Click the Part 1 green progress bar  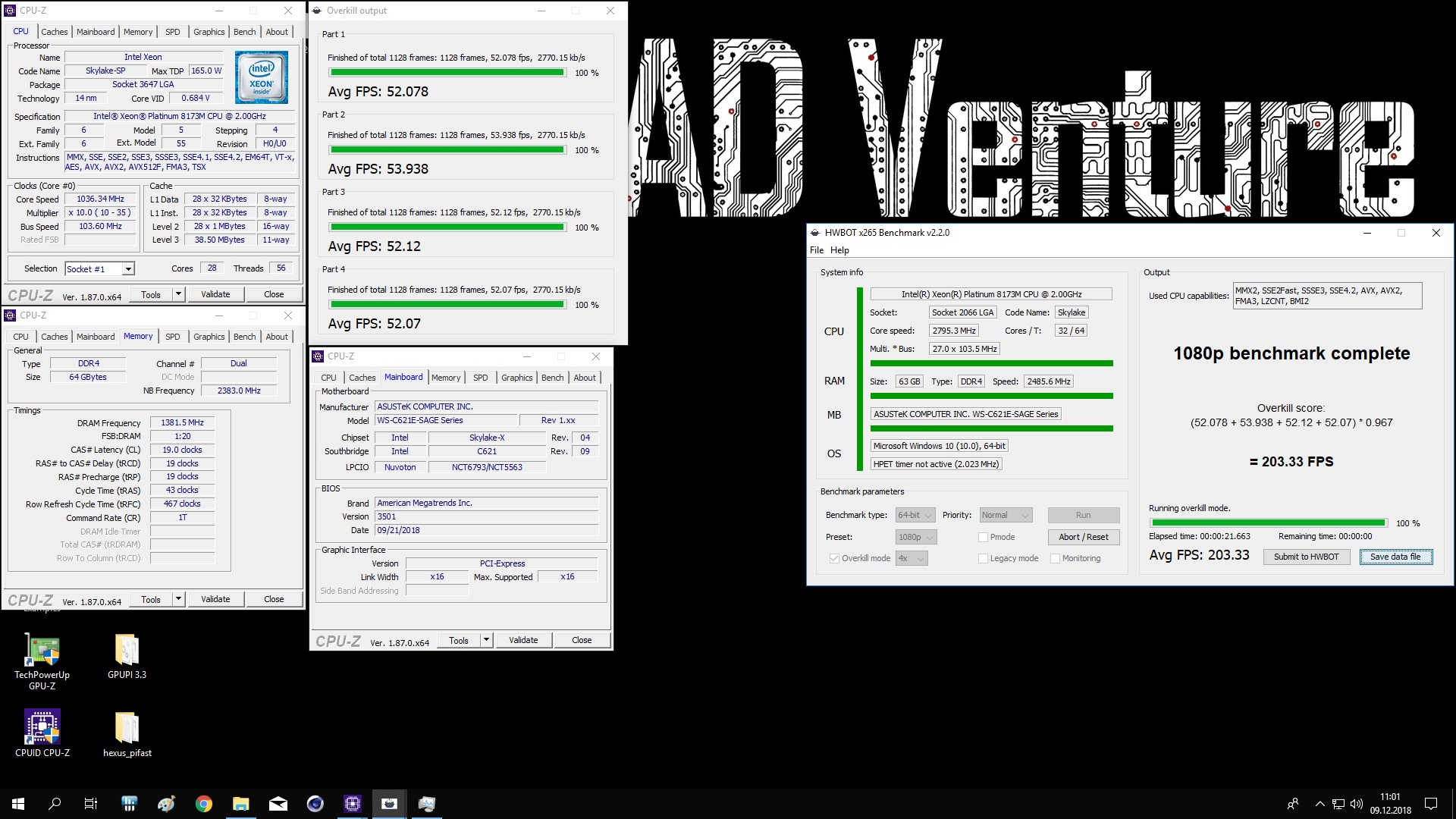[x=447, y=73]
